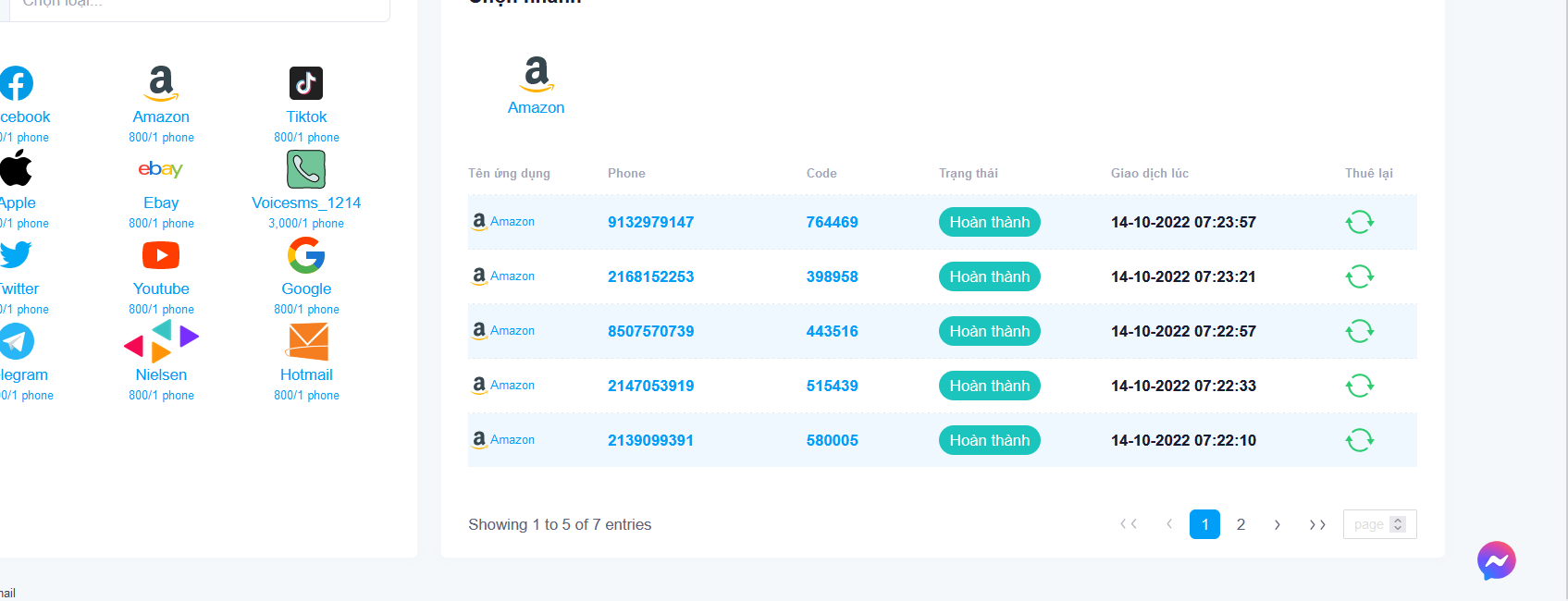Click the Amazon icon in sidebar list

161,83
